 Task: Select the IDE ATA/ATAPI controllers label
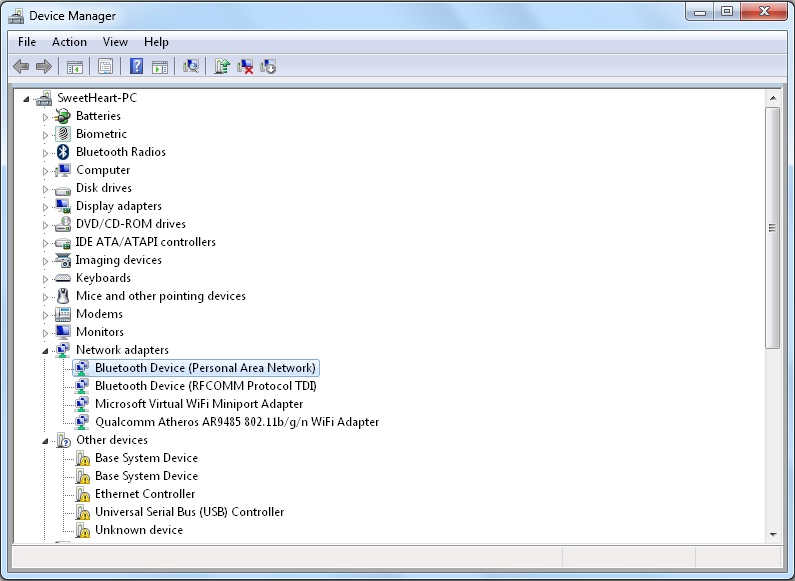pyautogui.click(x=146, y=242)
